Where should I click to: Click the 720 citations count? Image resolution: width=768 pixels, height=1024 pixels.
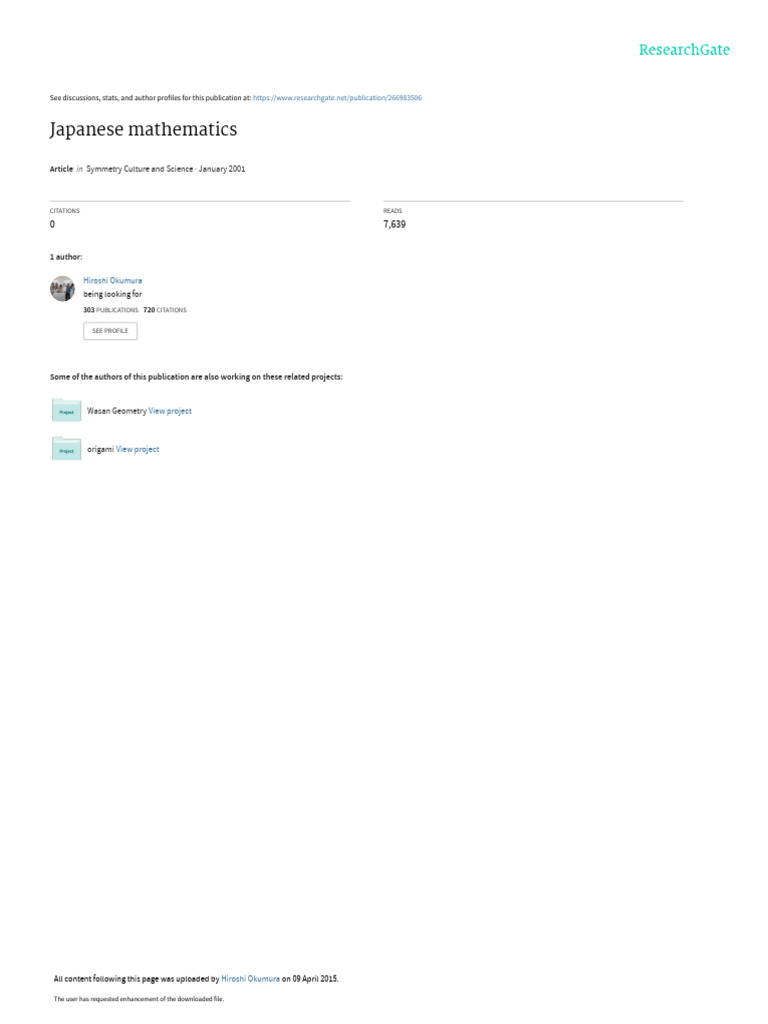tap(165, 310)
